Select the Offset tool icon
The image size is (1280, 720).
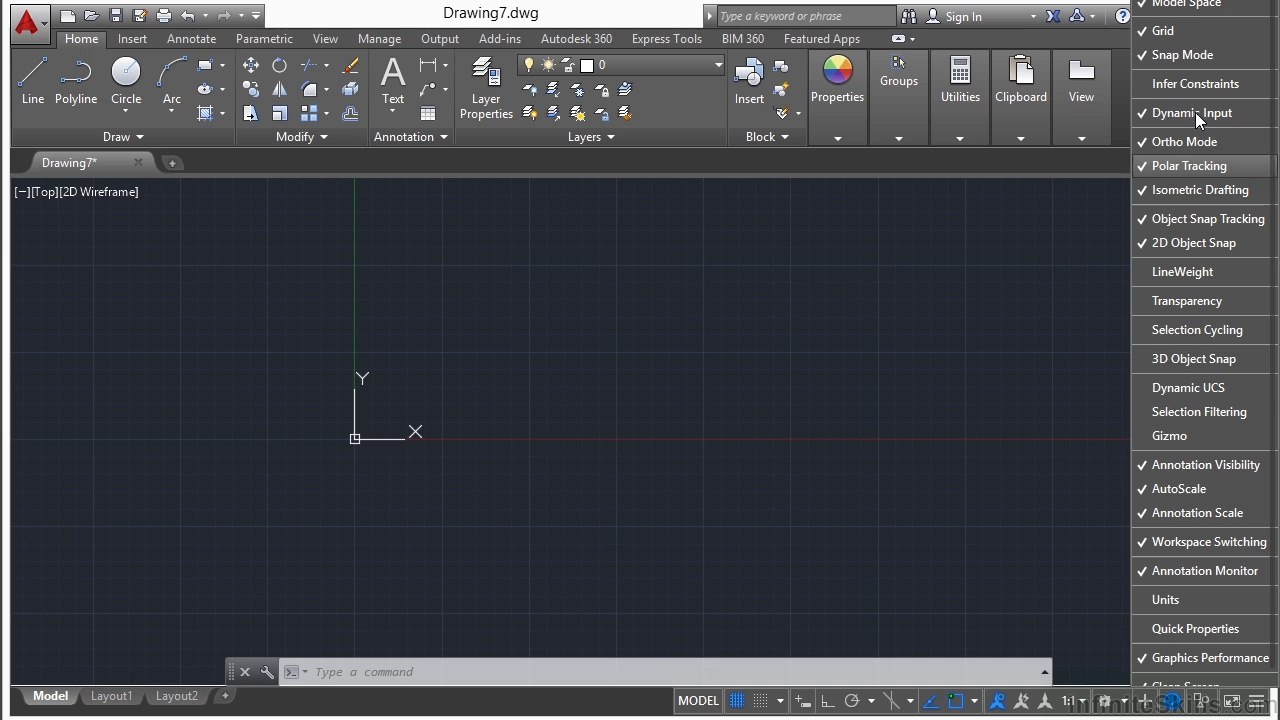tap(350, 114)
